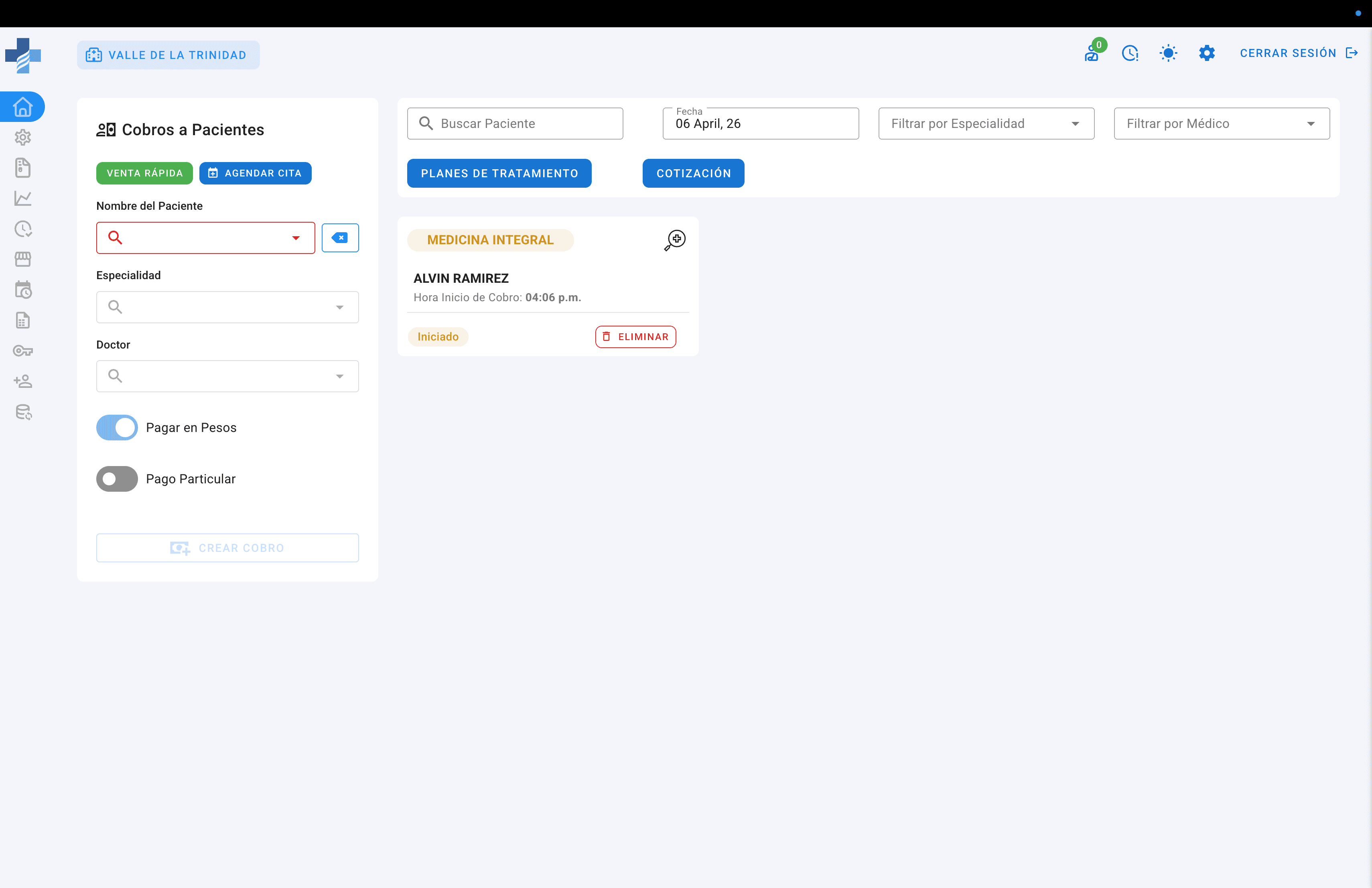Click the hospital icon beside Valle de la Trinidad
Screen dimensions: 1372x888
coord(93,55)
